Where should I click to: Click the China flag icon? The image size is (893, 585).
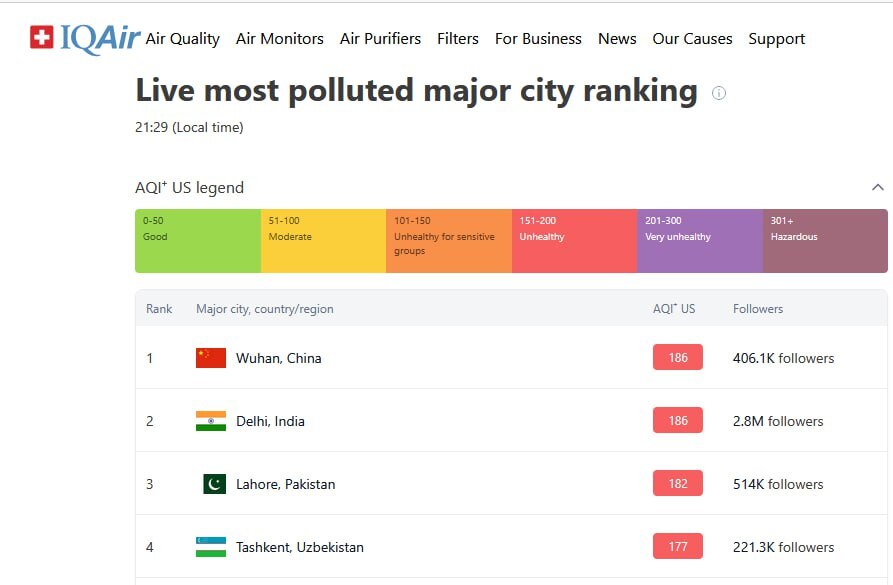(x=211, y=358)
